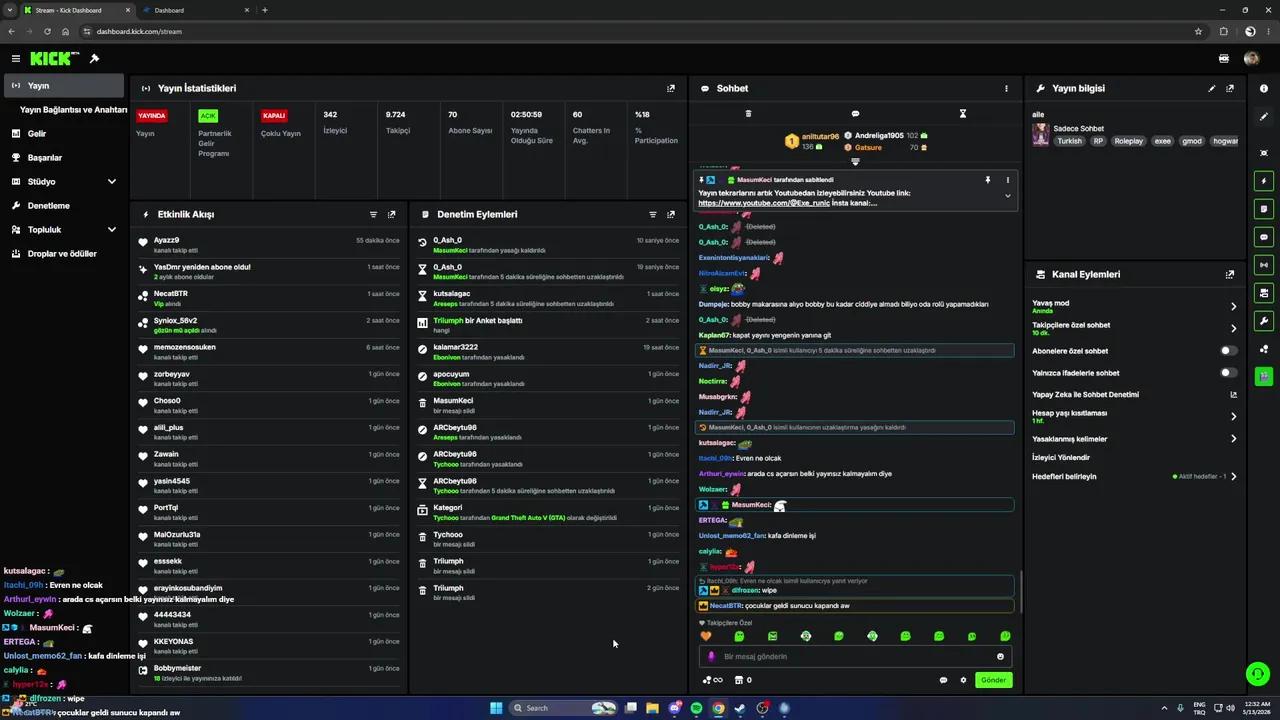
Task: Open Başarılar in the sidebar
Action: [65, 158]
